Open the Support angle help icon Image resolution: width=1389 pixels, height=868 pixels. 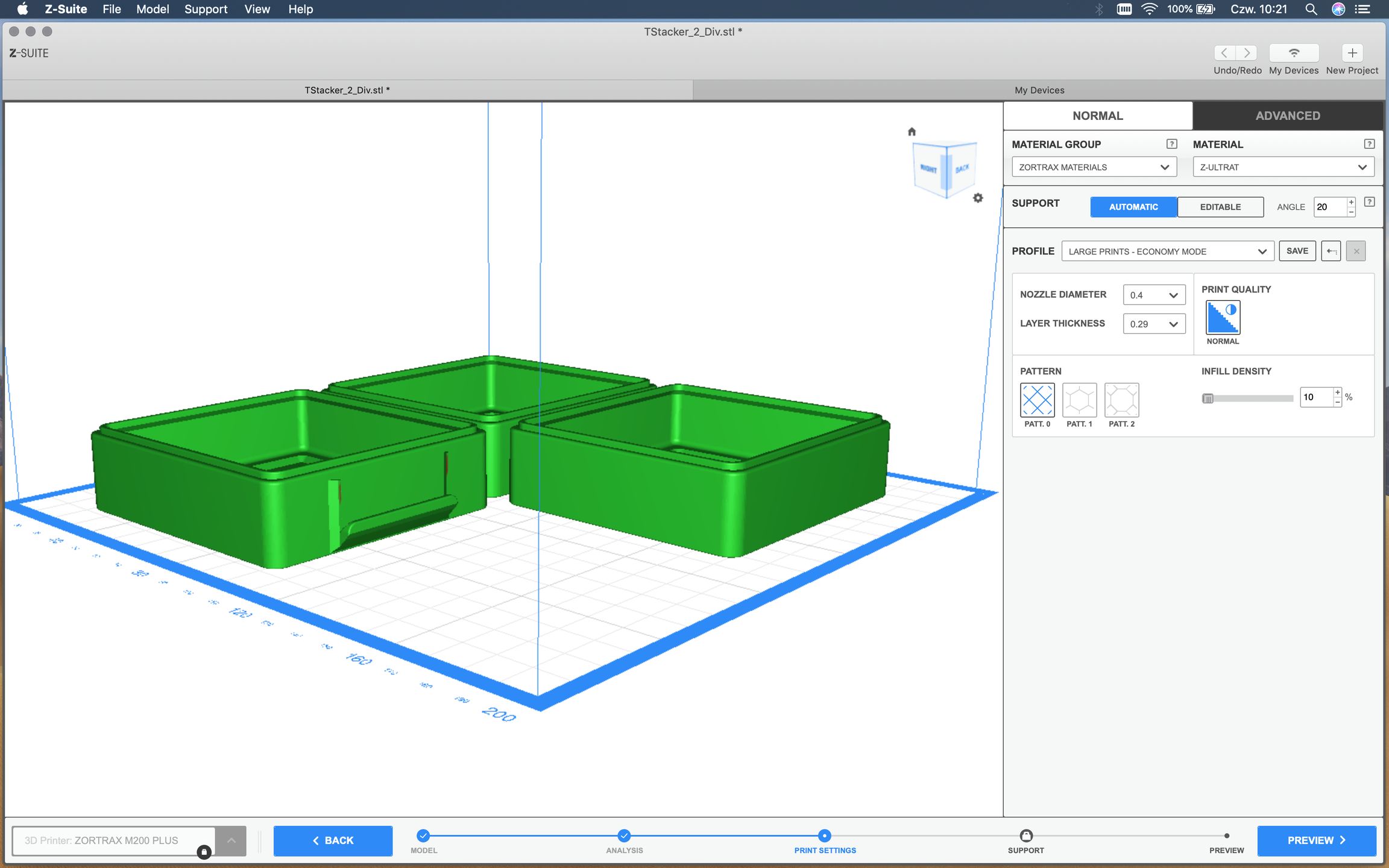[1369, 202]
